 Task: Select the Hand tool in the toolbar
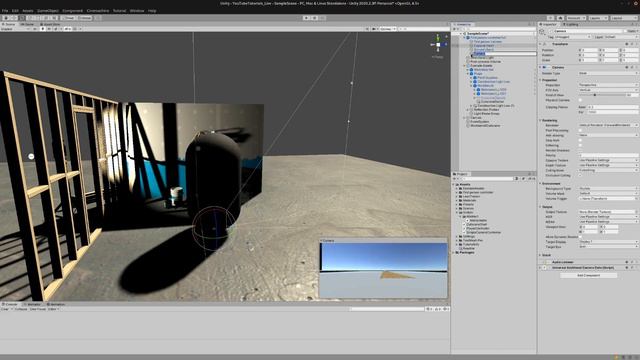(5, 18)
